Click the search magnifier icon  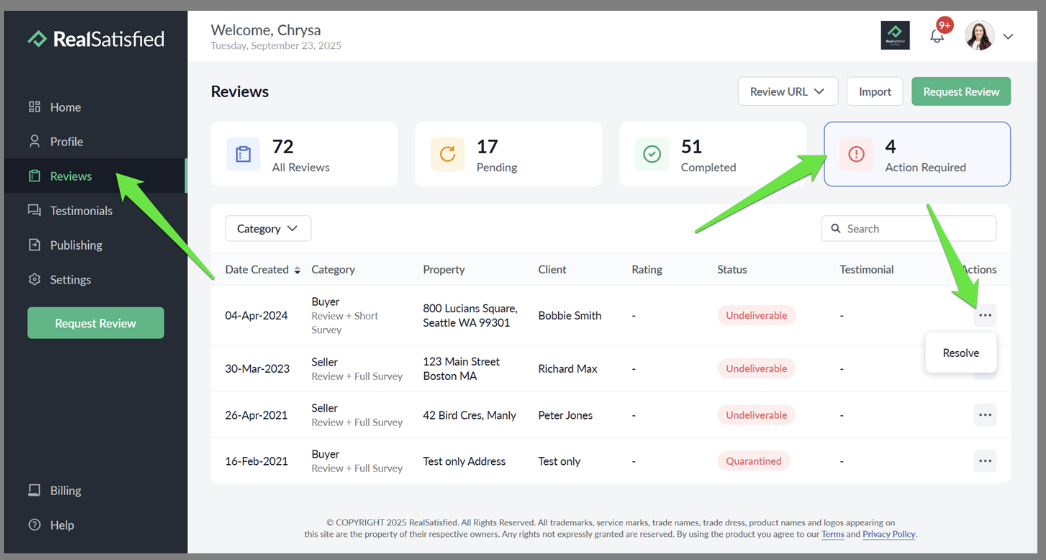point(835,228)
